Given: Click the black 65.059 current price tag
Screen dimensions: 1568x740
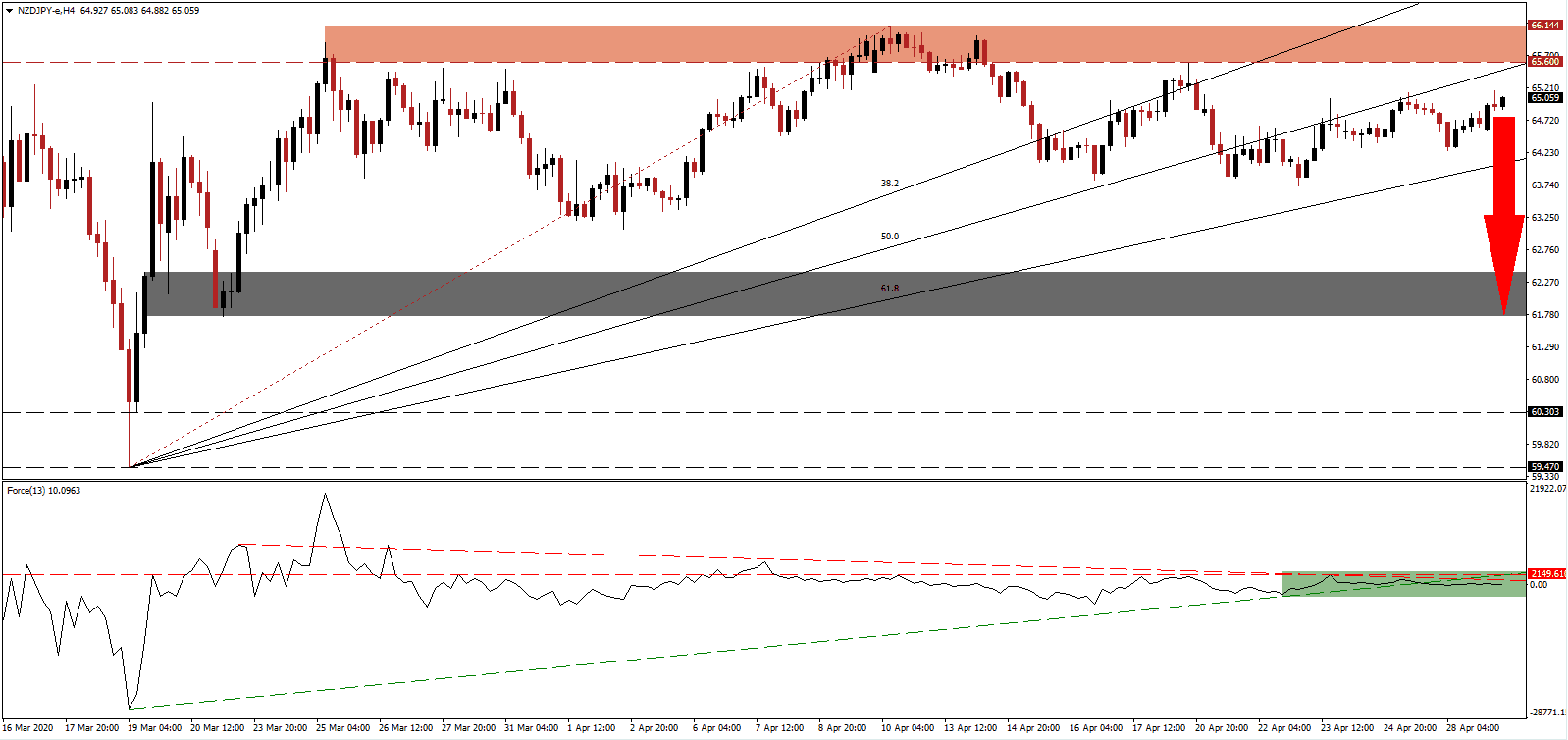Looking at the screenshot, I should [x=1544, y=98].
